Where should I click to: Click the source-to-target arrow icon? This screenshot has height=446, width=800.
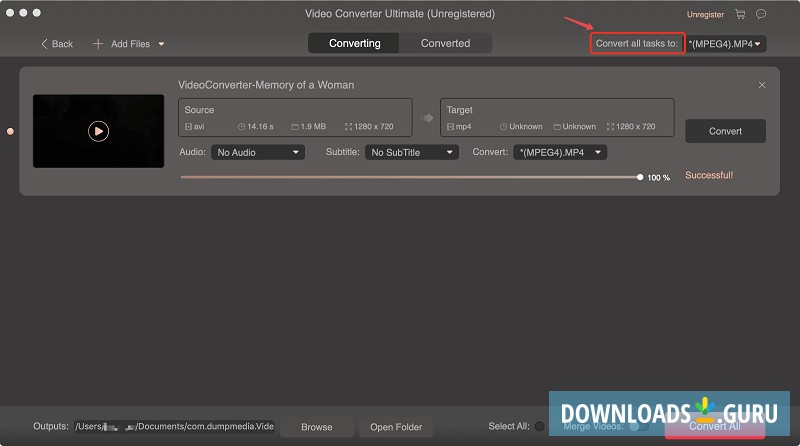(427, 118)
